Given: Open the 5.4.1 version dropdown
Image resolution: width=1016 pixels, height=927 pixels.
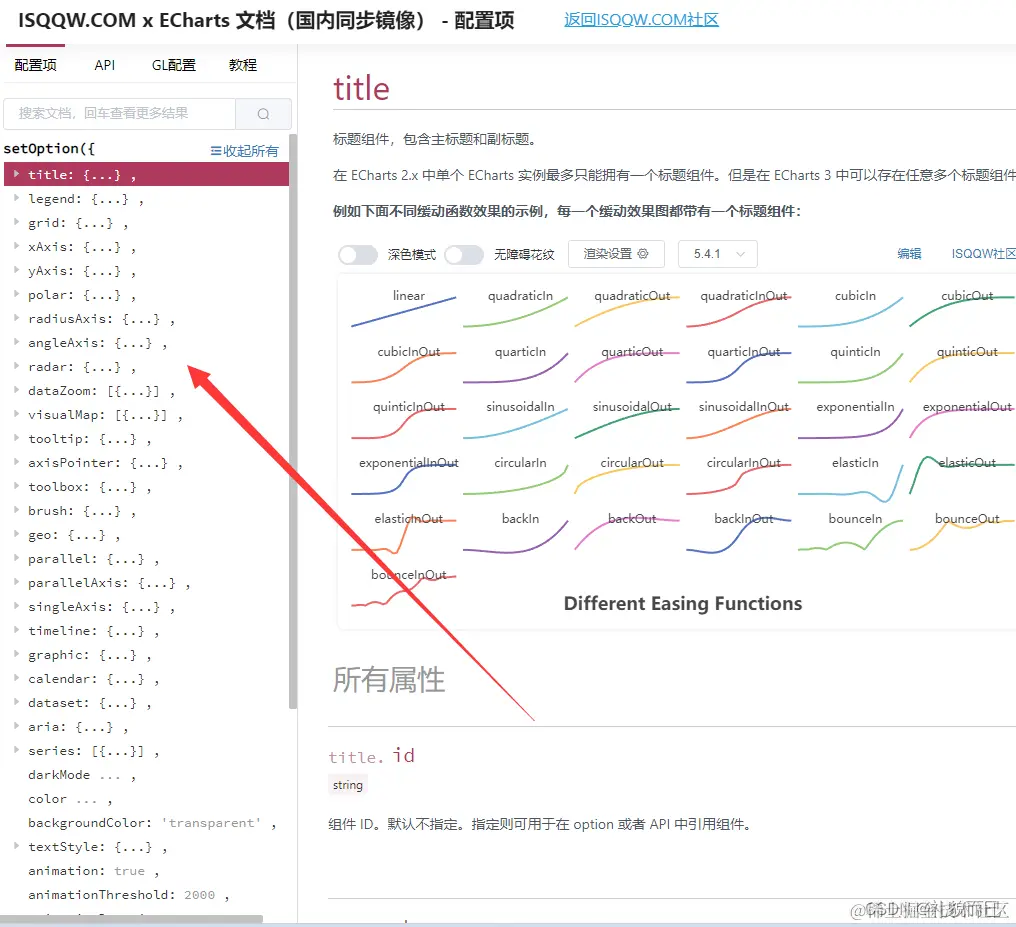Looking at the screenshot, I should tap(716, 254).
